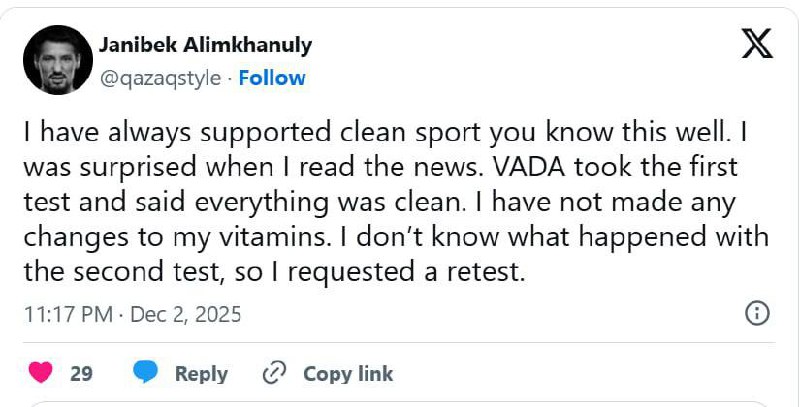The image size is (800, 407).
Task: Open Janibek Alimkhanuly's profile picture
Action: [x=55, y=59]
